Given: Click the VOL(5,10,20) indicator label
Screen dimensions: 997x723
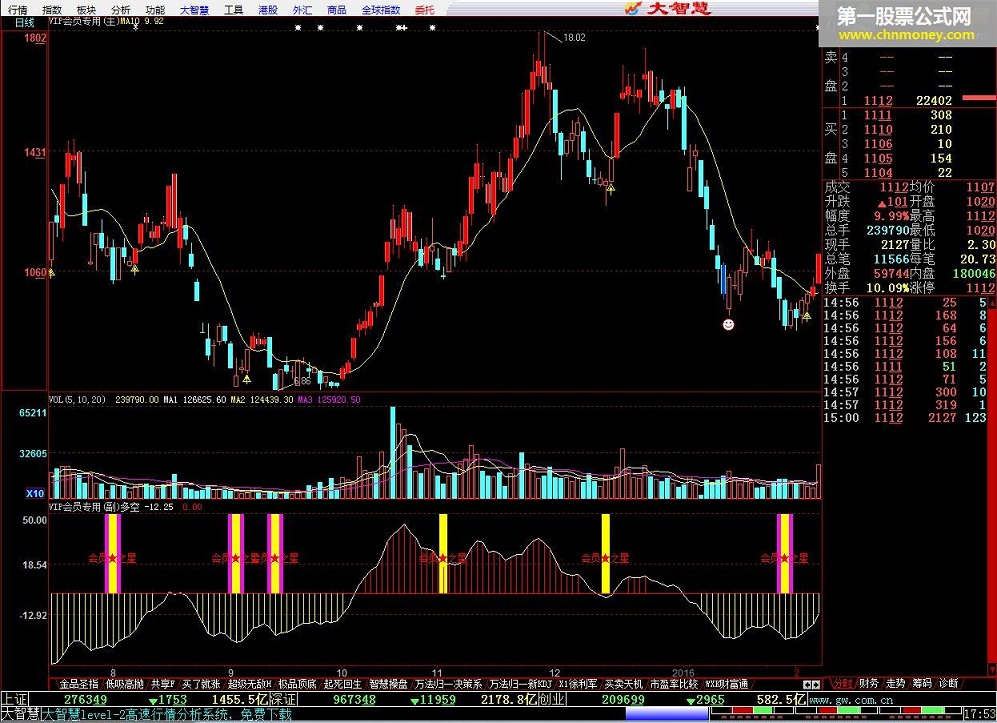Looking at the screenshot, I should (x=78, y=400).
